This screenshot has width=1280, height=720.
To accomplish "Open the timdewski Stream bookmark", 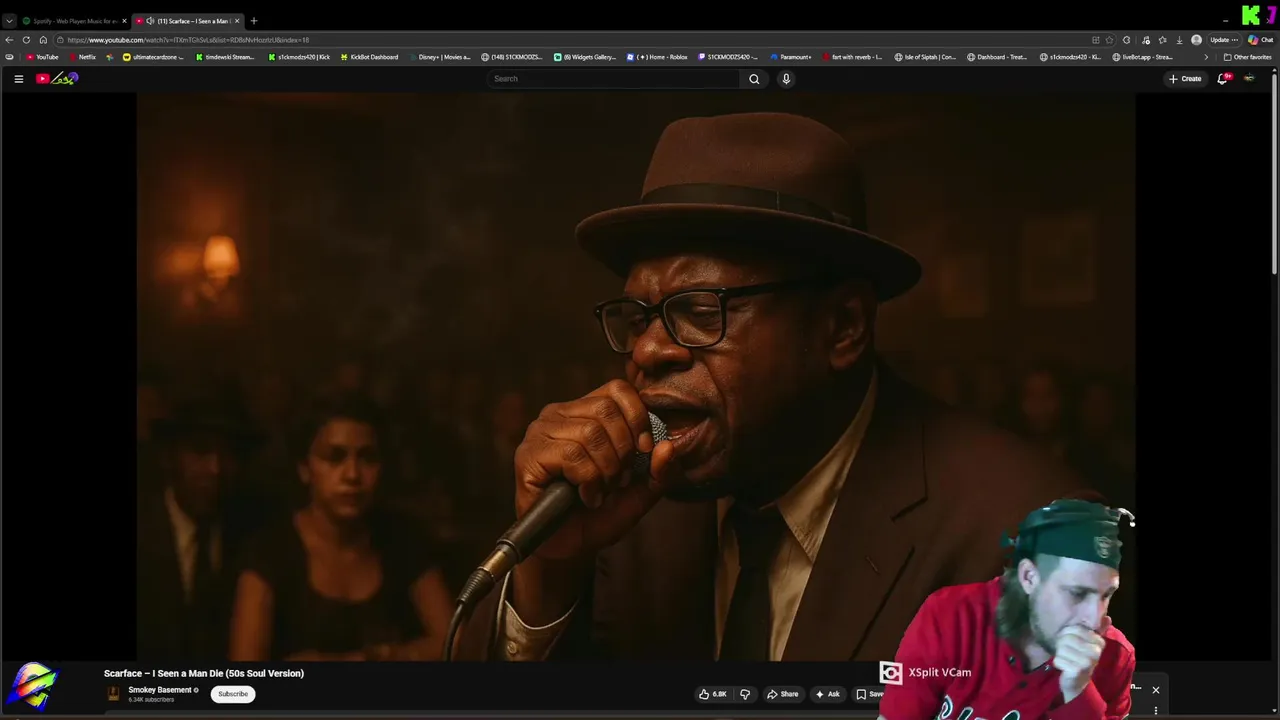I will (225, 57).
